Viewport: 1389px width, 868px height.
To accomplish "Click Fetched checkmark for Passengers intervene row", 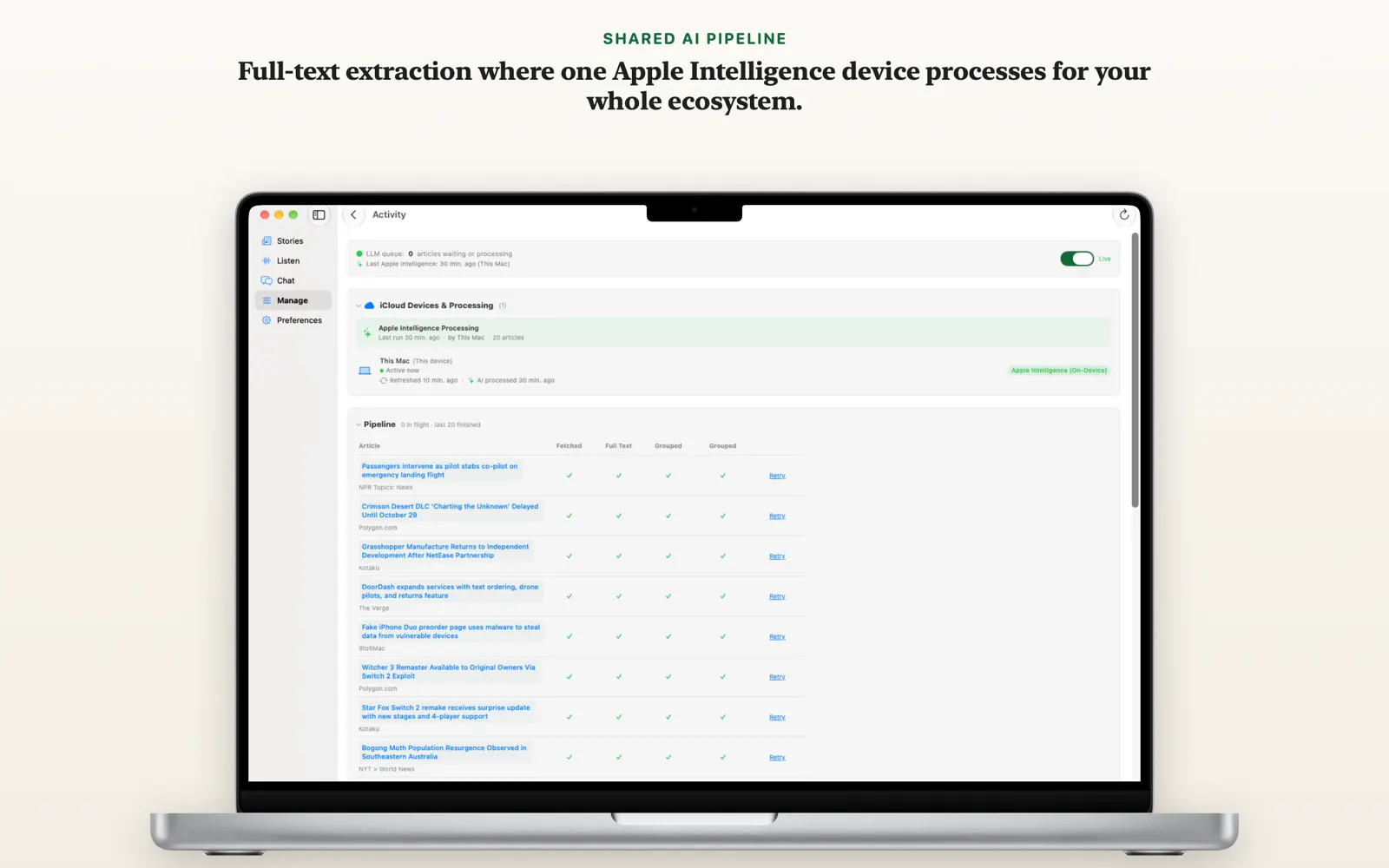I will (x=569, y=476).
